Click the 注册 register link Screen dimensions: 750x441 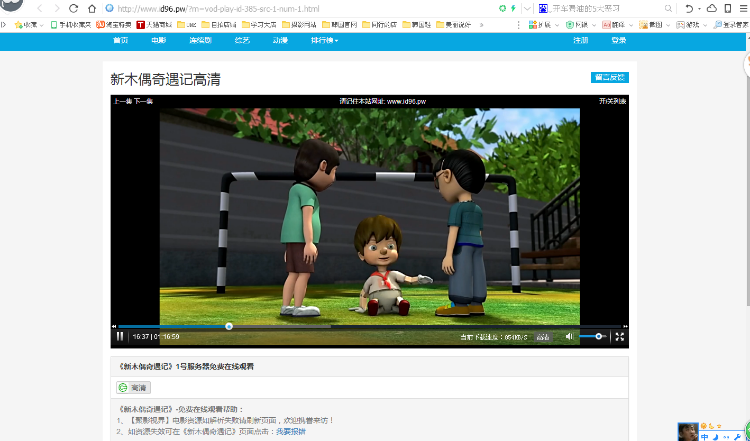[x=581, y=41]
